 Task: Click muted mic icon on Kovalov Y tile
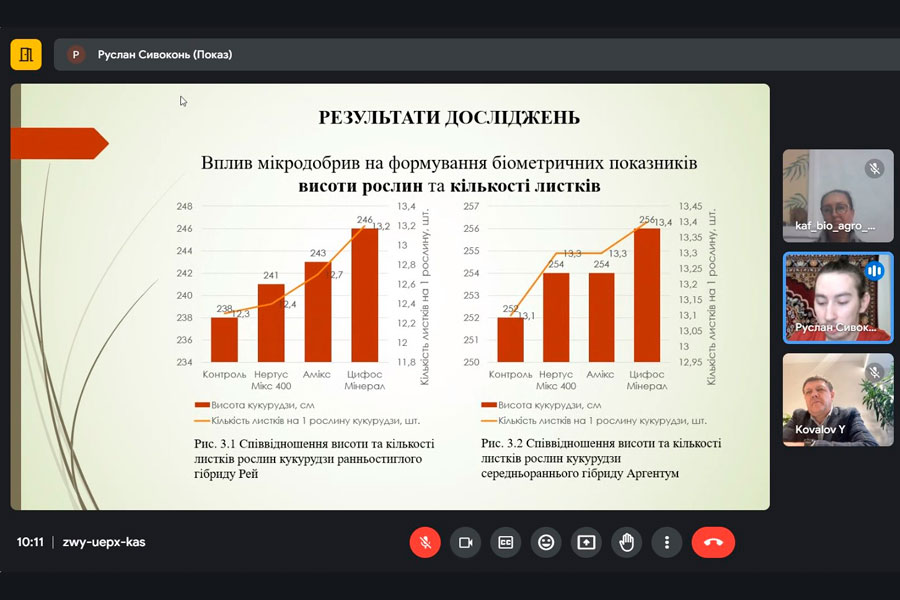874,372
